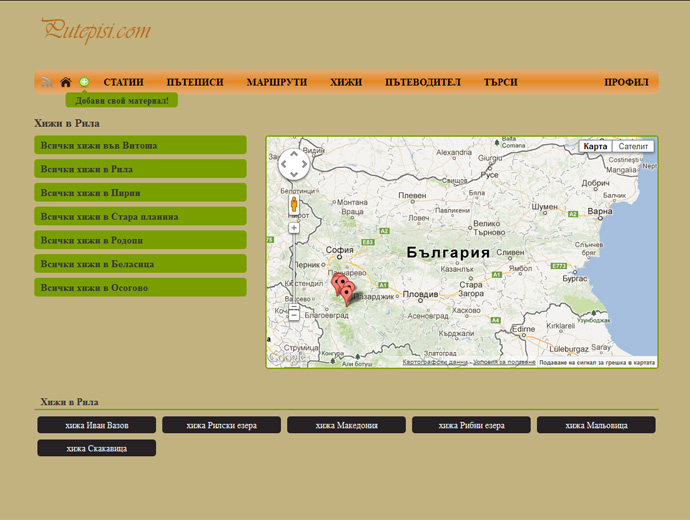Go to the home page icon
The image size is (690, 520).
(x=66, y=82)
